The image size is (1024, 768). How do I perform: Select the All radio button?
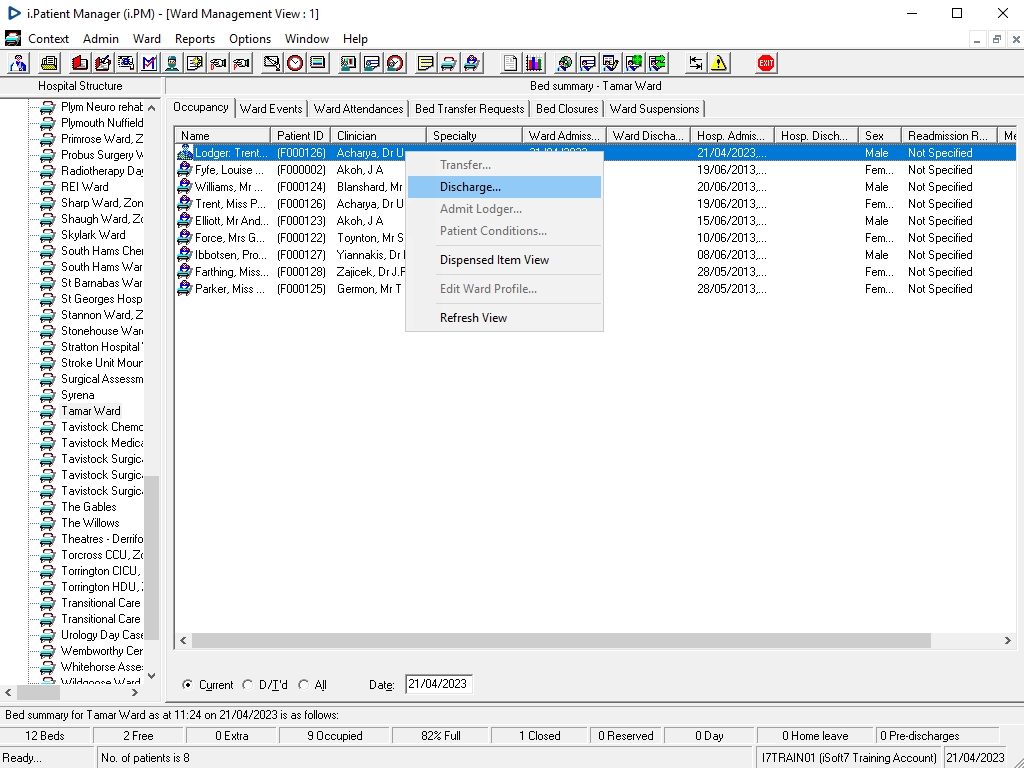tap(304, 684)
